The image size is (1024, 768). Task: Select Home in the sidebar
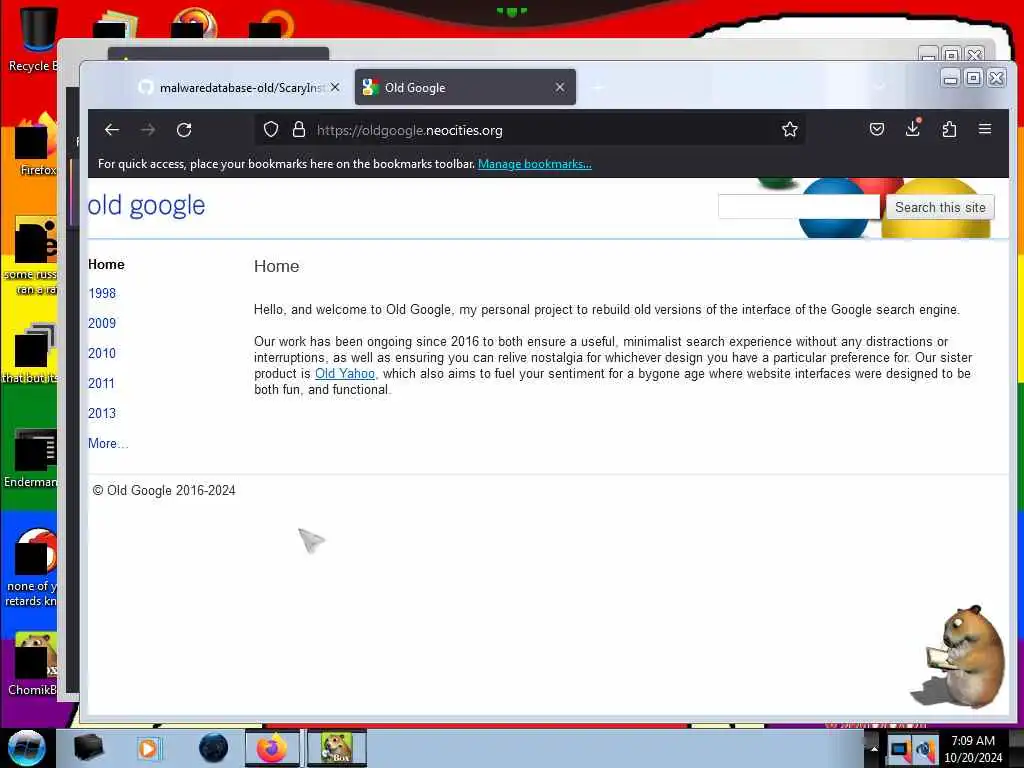point(106,264)
